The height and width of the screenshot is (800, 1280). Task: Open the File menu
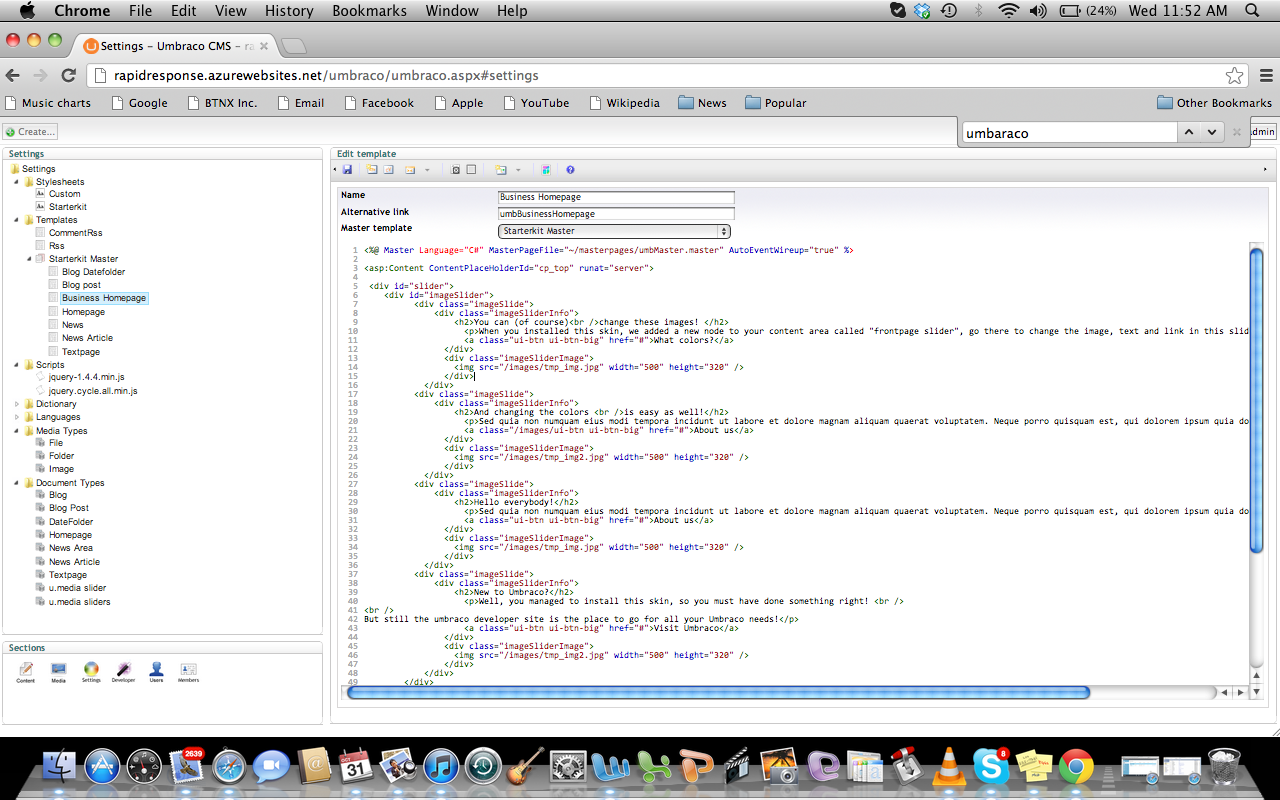[141, 11]
